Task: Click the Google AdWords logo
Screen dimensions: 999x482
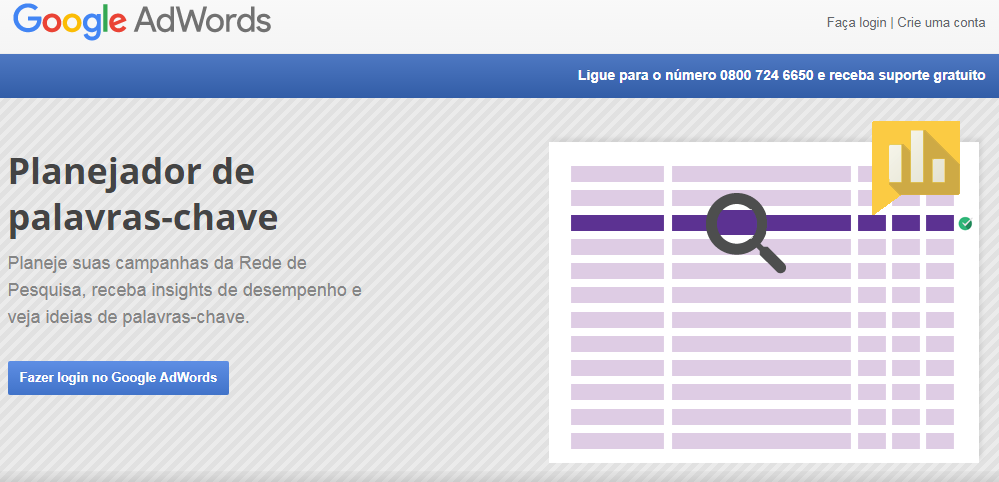Action: (x=142, y=22)
